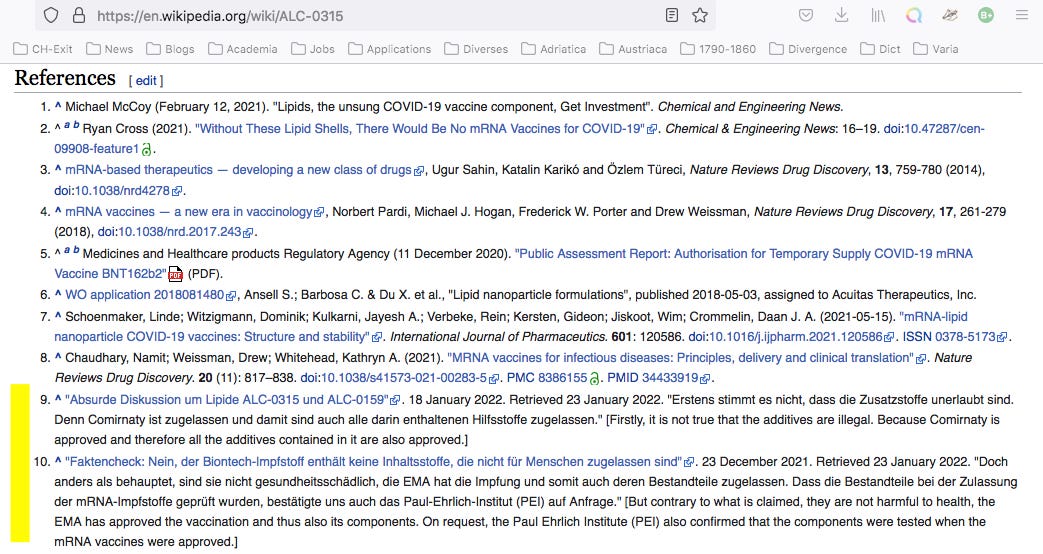Bookmark this page with the star icon
1043x554 pixels.
coord(700,15)
